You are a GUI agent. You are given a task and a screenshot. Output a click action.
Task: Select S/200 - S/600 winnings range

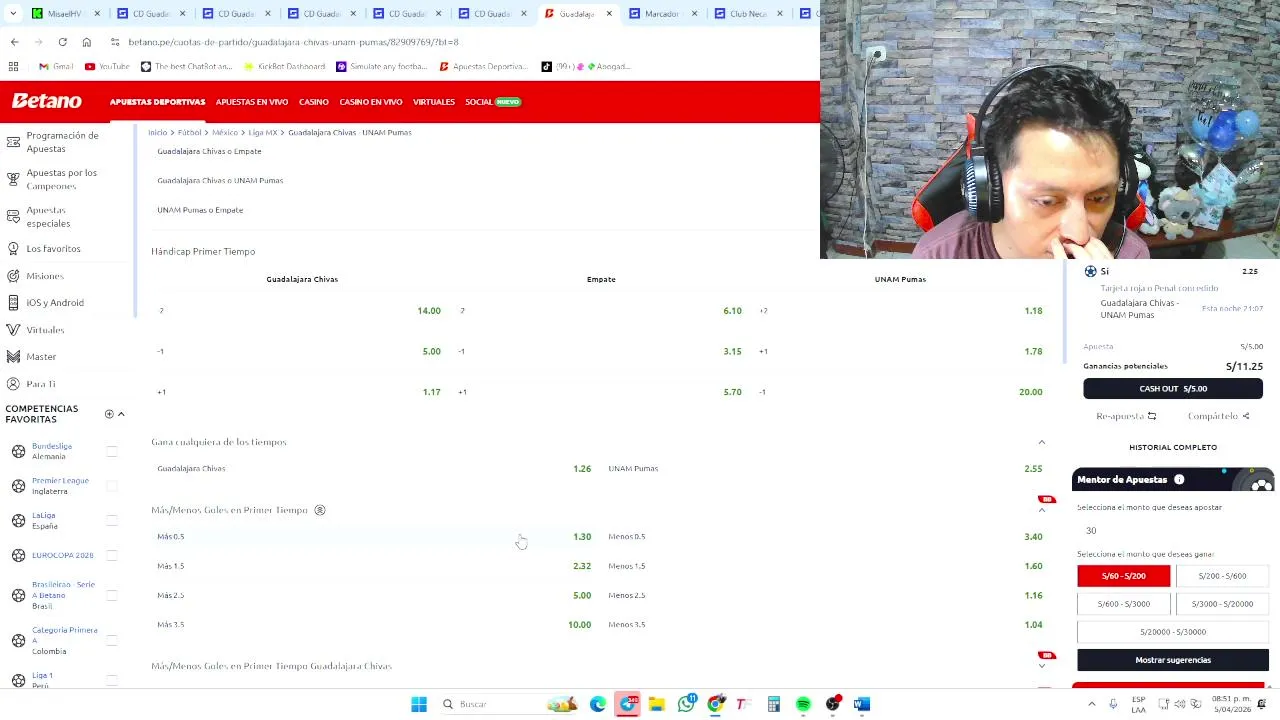[1222, 576]
